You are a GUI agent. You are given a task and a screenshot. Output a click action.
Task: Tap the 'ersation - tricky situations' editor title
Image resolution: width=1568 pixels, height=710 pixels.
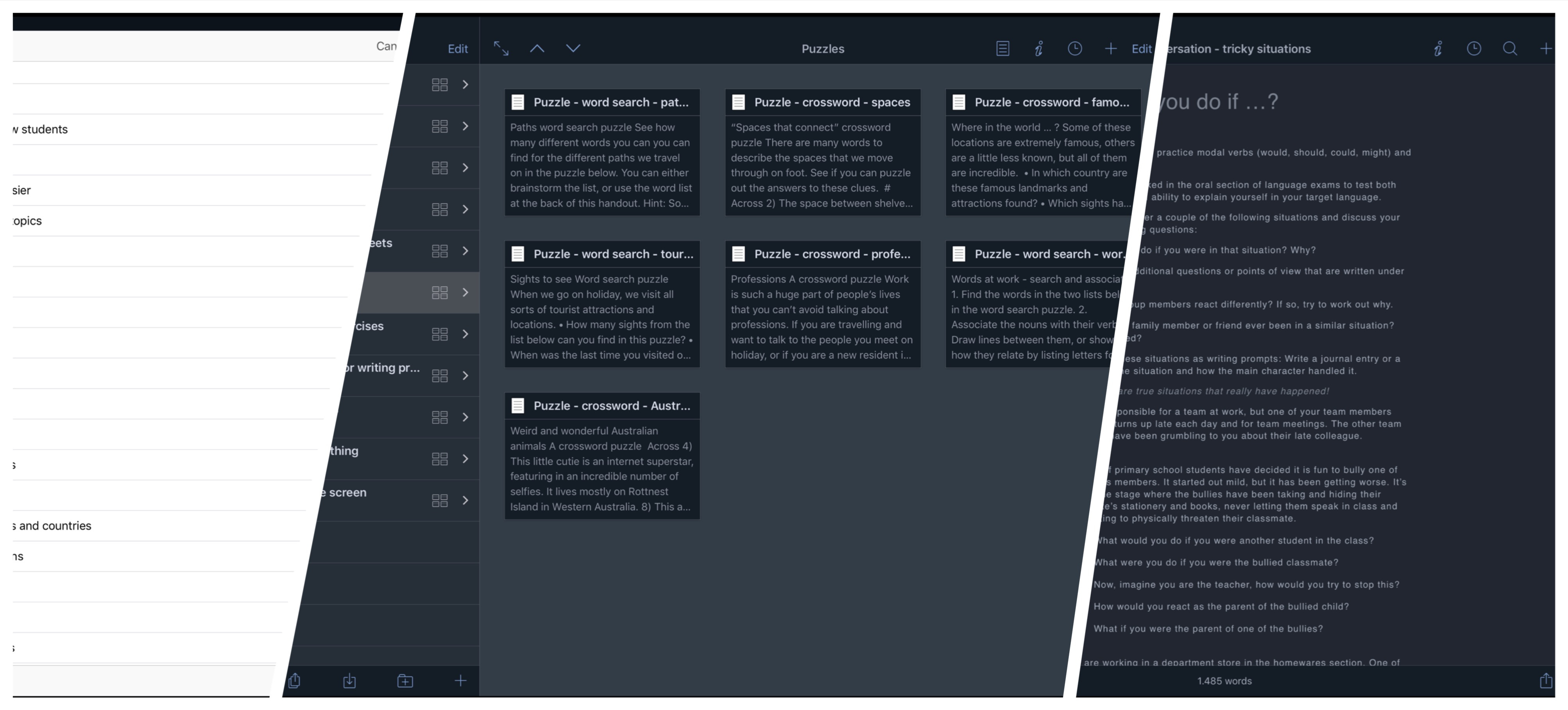click(x=1238, y=49)
